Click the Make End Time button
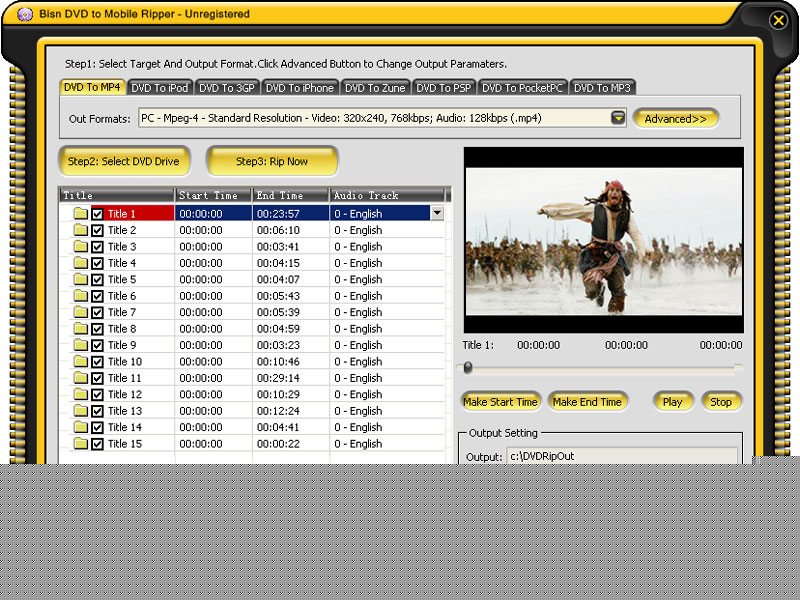This screenshot has height=600, width=800. click(587, 402)
